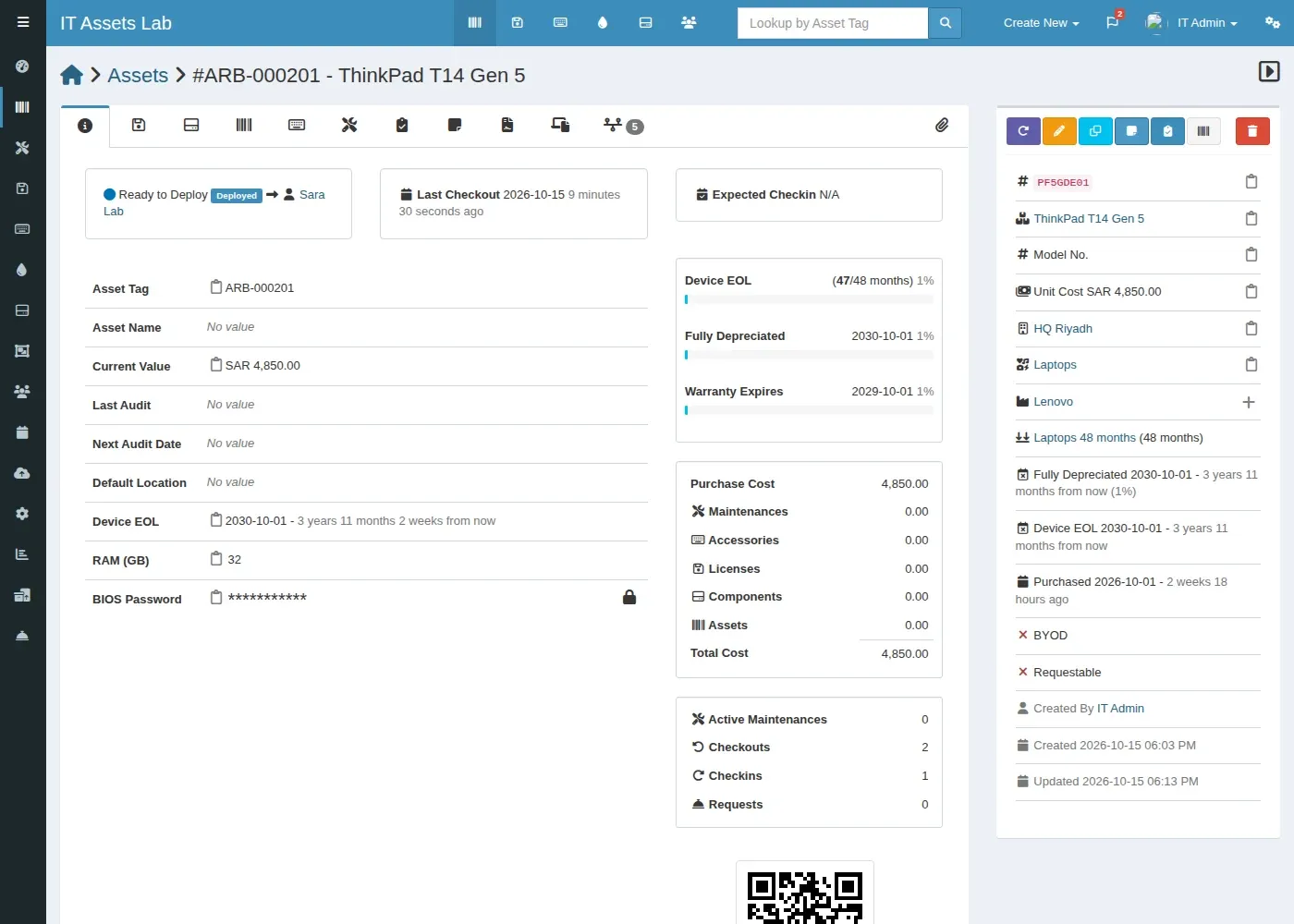Image resolution: width=1294 pixels, height=924 pixels.
Task: Click the search magnifier button
Action: pyautogui.click(x=945, y=23)
